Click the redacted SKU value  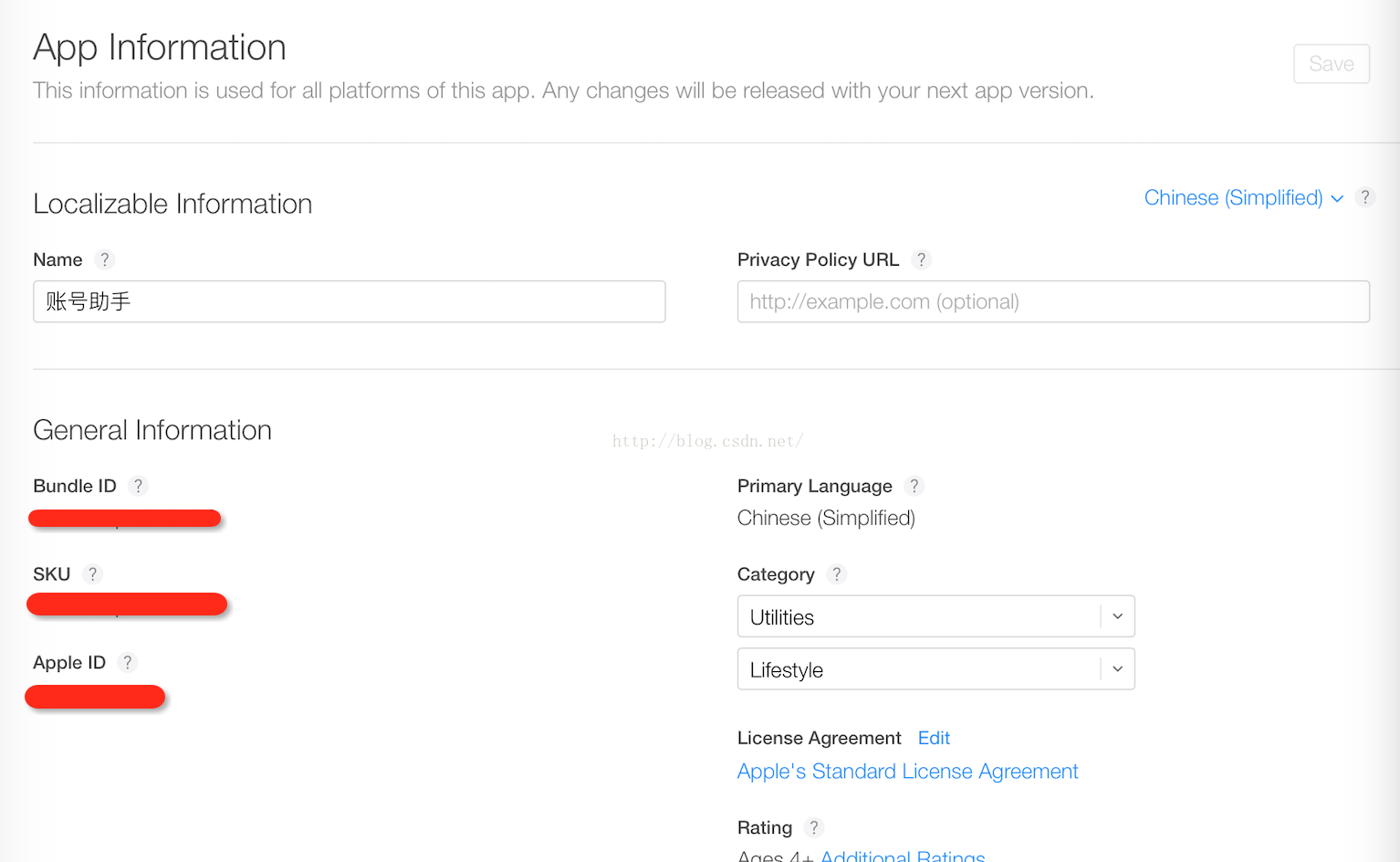pyautogui.click(x=127, y=604)
